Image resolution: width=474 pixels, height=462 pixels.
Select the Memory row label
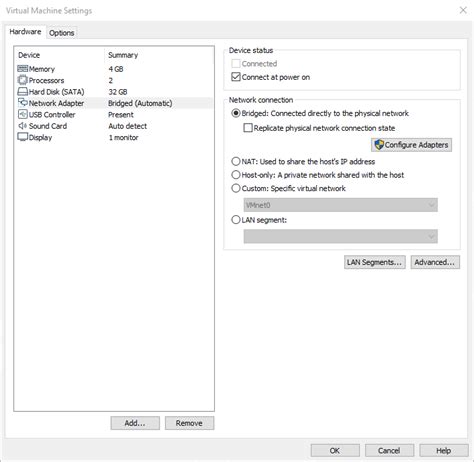[x=42, y=69]
